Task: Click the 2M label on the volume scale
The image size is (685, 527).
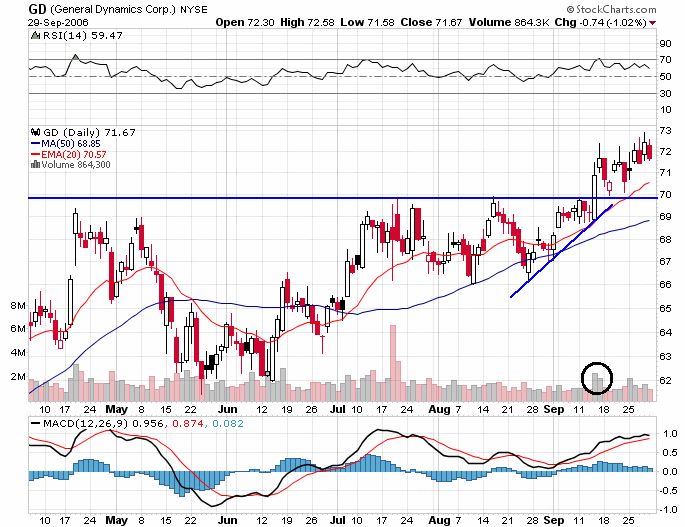Action: [18, 376]
